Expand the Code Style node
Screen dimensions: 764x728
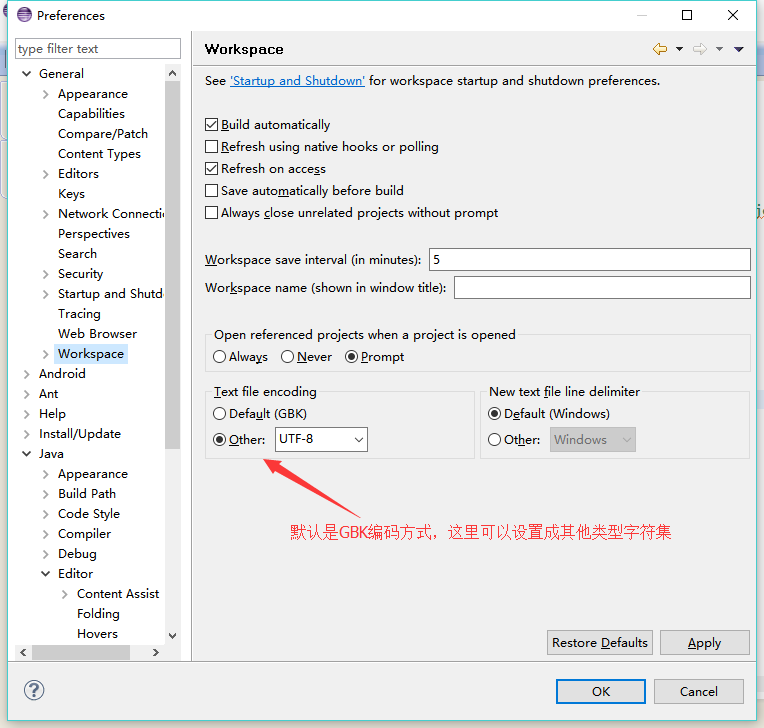click(46, 514)
